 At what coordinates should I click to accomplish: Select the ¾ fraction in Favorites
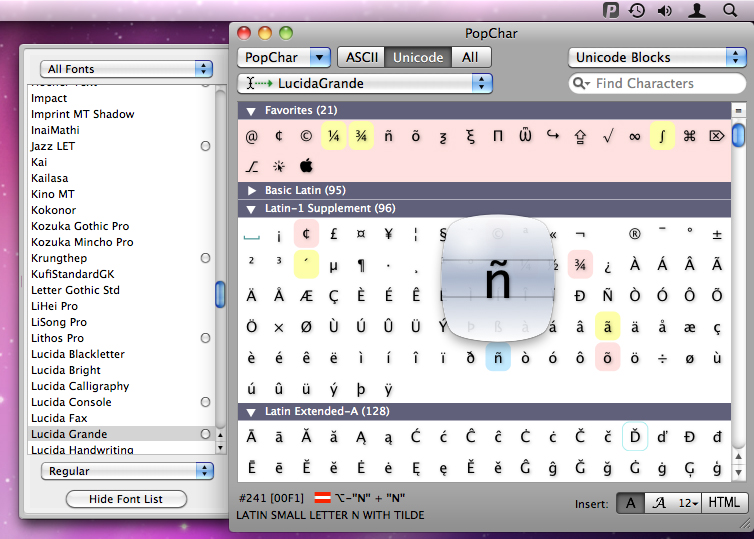pyautogui.click(x=361, y=137)
